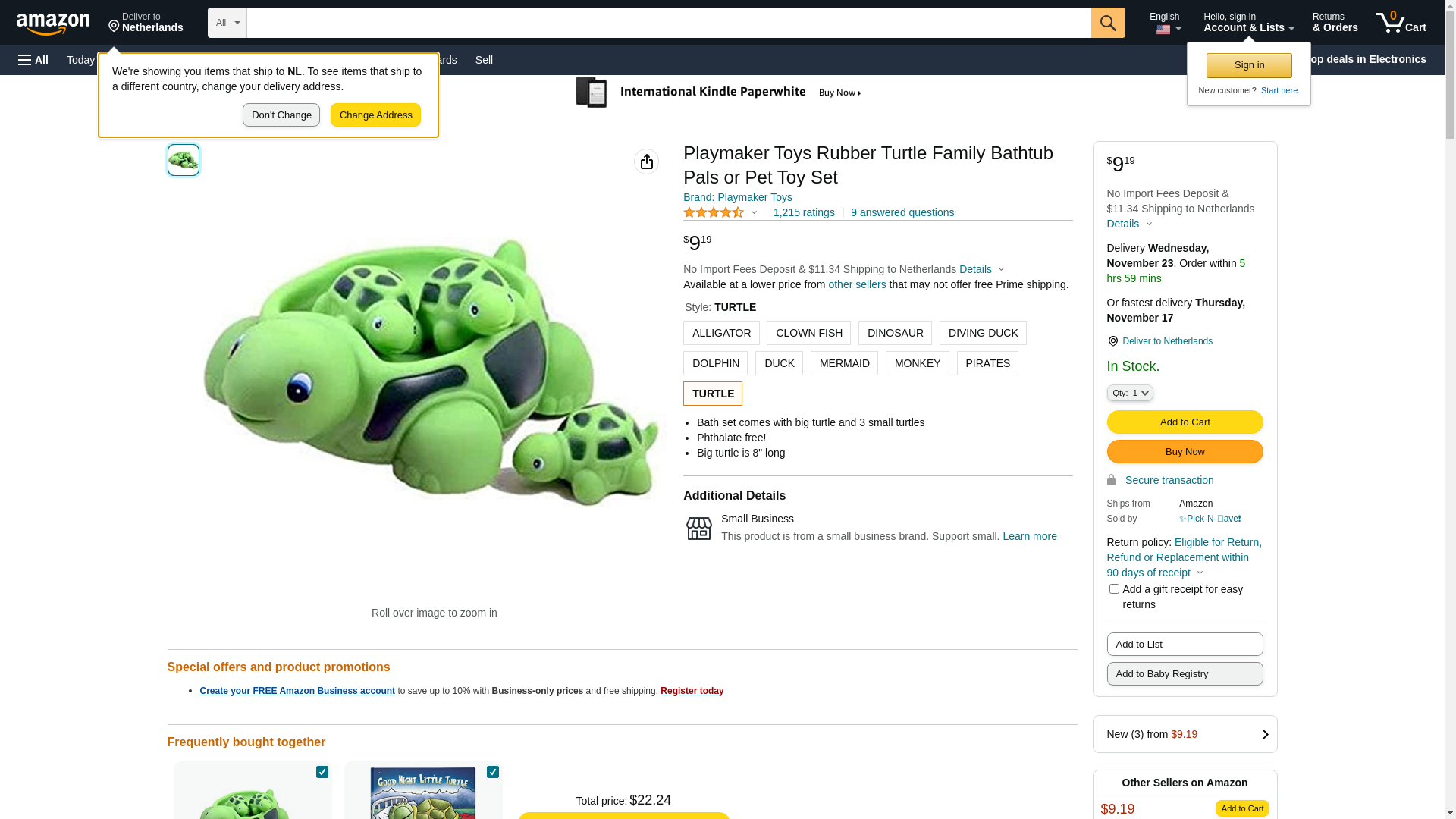
Task: Click the US flag language icon
Action: click(1163, 30)
